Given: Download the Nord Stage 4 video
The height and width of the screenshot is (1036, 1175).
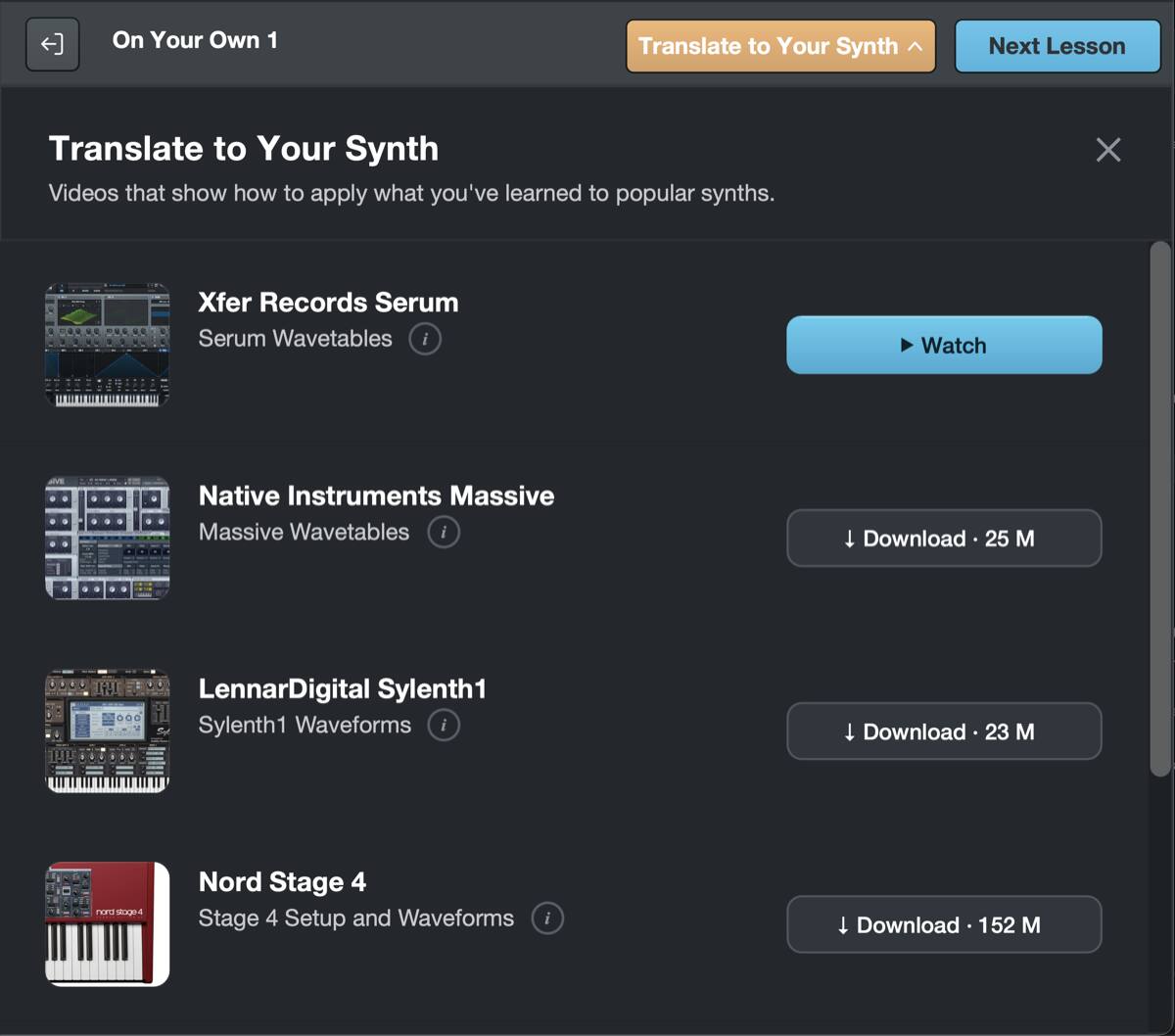Looking at the screenshot, I should pyautogui.click(x=944, y=923).
